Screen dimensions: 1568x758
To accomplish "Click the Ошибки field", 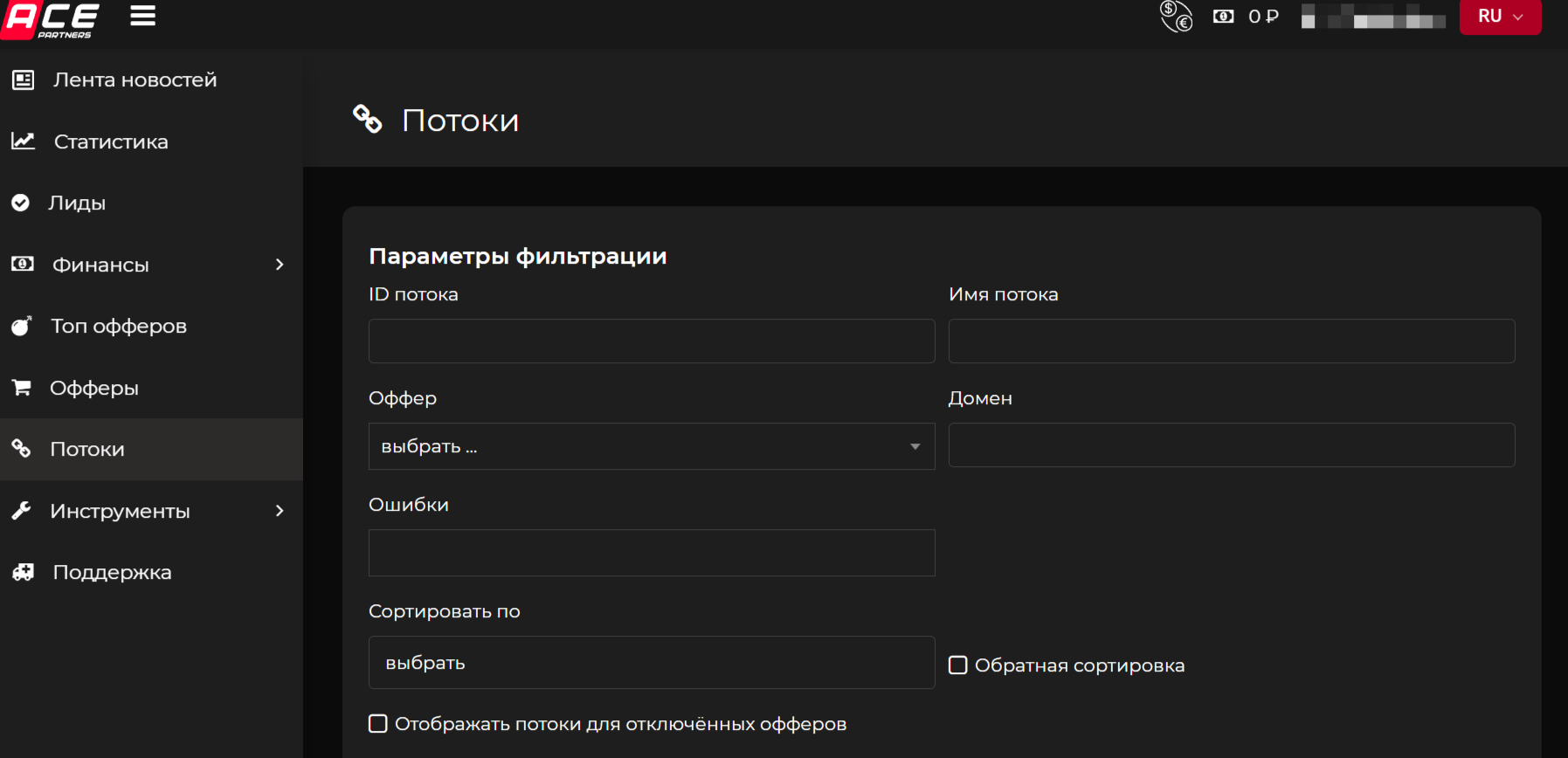I will (x=652, y=553).
